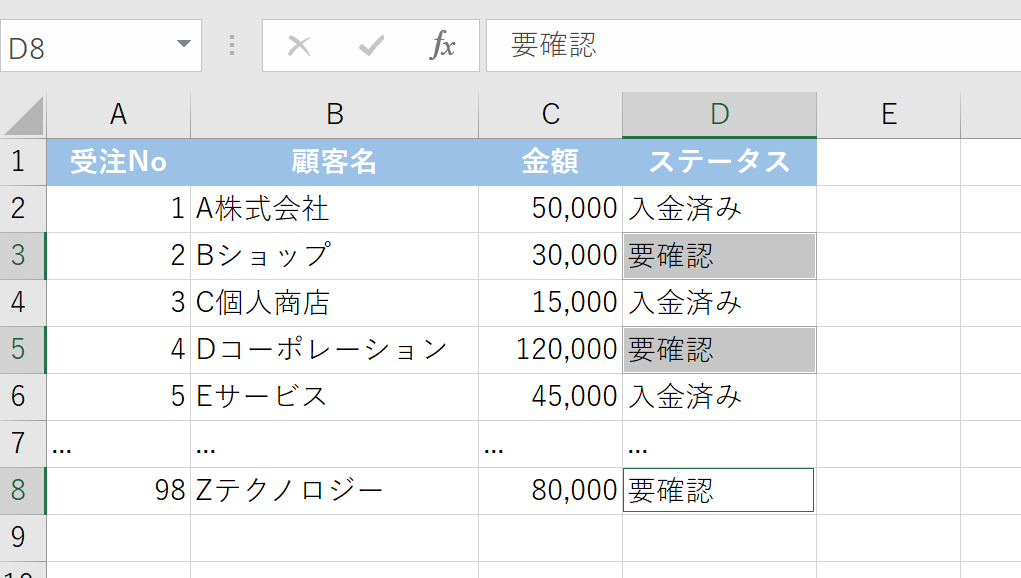Expand the Name Box dropdown arrow
The image size is (1021, 578).
point(183,45)
